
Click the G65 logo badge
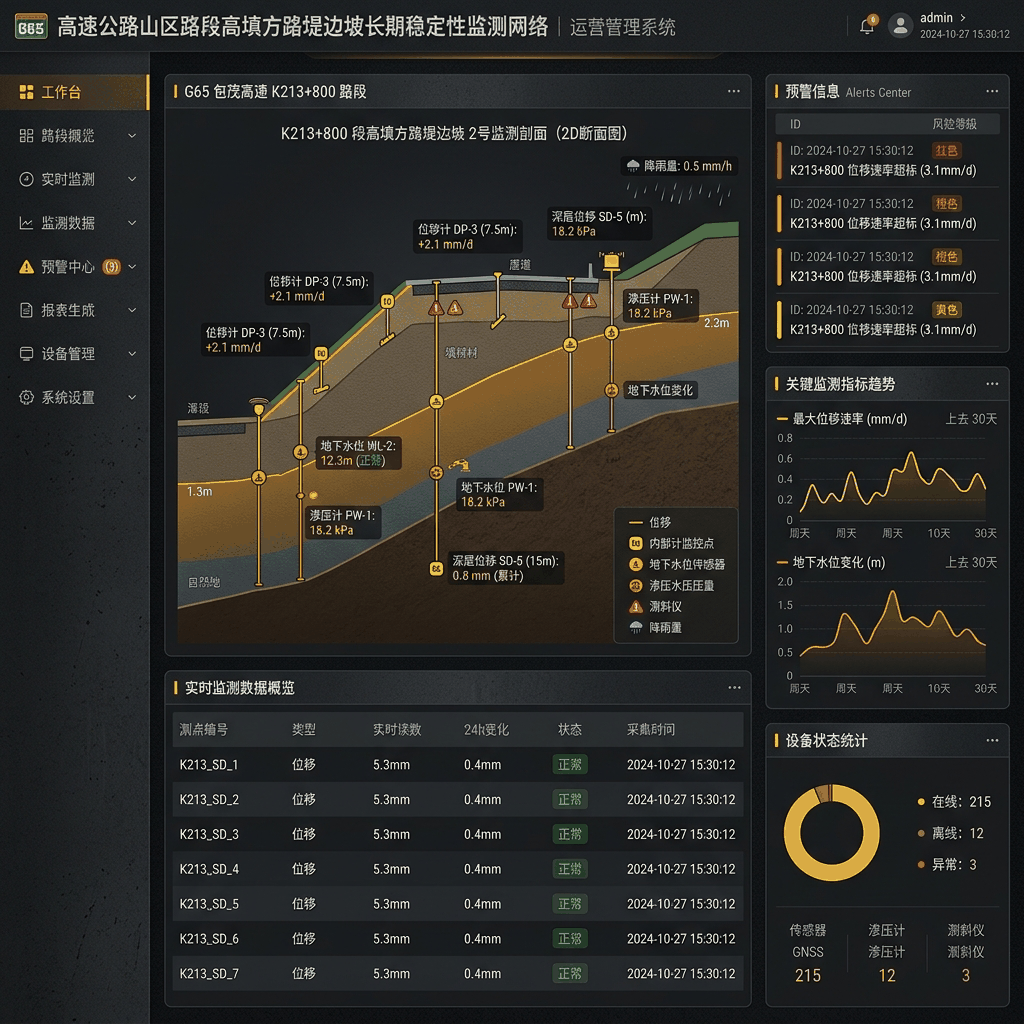tap(31, 27)
